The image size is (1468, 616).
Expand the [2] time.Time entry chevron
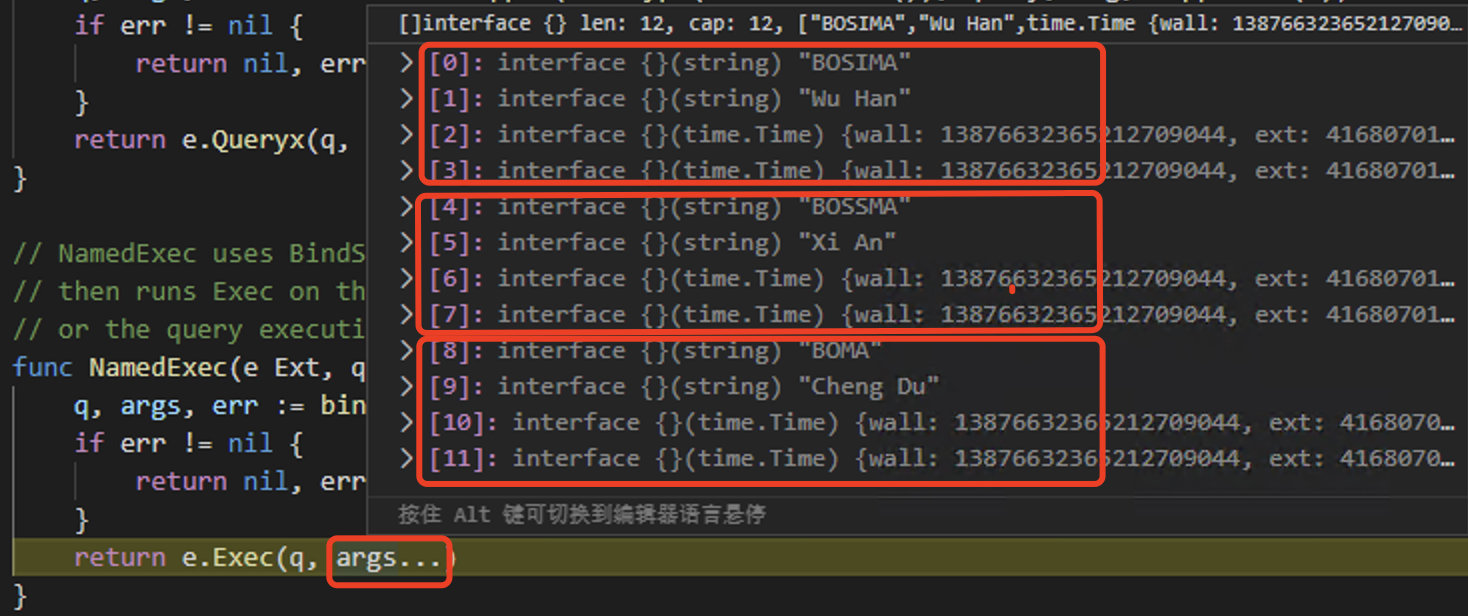click(406, 135)
